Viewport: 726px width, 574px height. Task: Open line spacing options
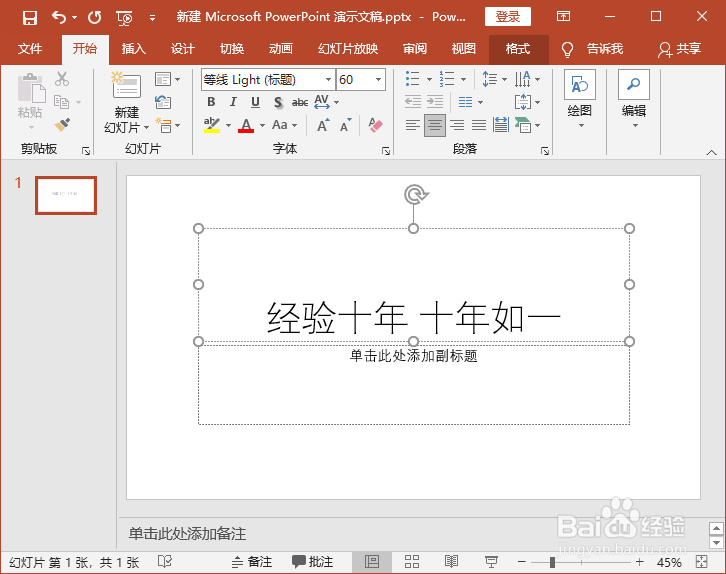494,79
